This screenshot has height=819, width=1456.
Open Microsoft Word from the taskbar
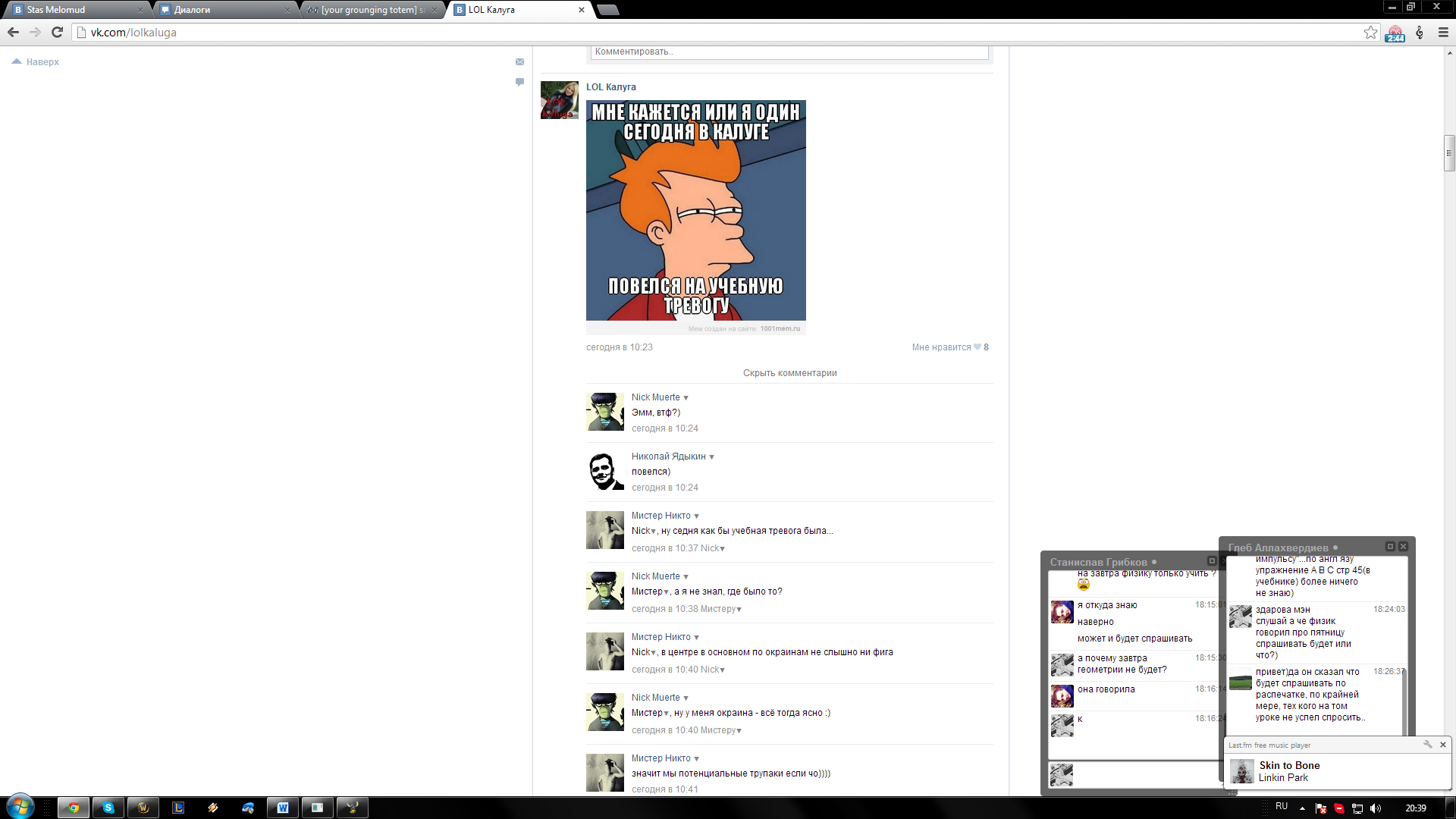pyautogui.click(x=283, y=808)
